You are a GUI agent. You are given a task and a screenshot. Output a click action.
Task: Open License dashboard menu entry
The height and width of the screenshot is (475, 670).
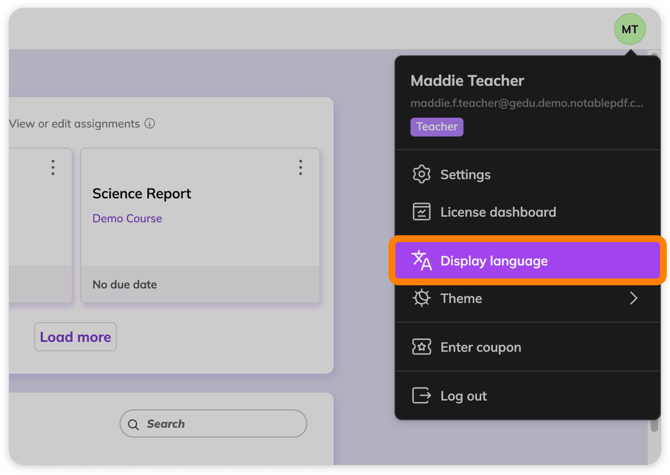pos(528,212)
